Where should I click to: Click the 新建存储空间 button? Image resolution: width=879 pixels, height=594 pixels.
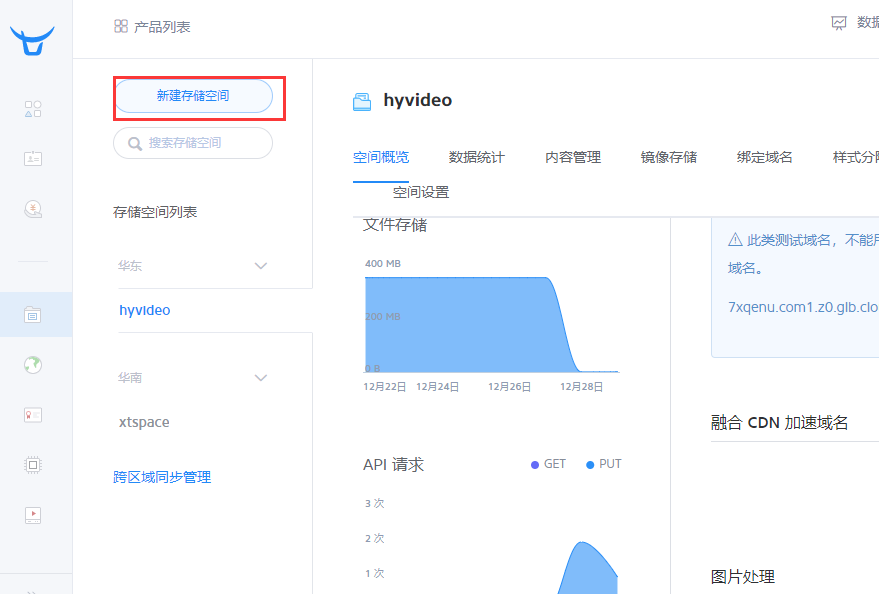[x=193, y=96]
